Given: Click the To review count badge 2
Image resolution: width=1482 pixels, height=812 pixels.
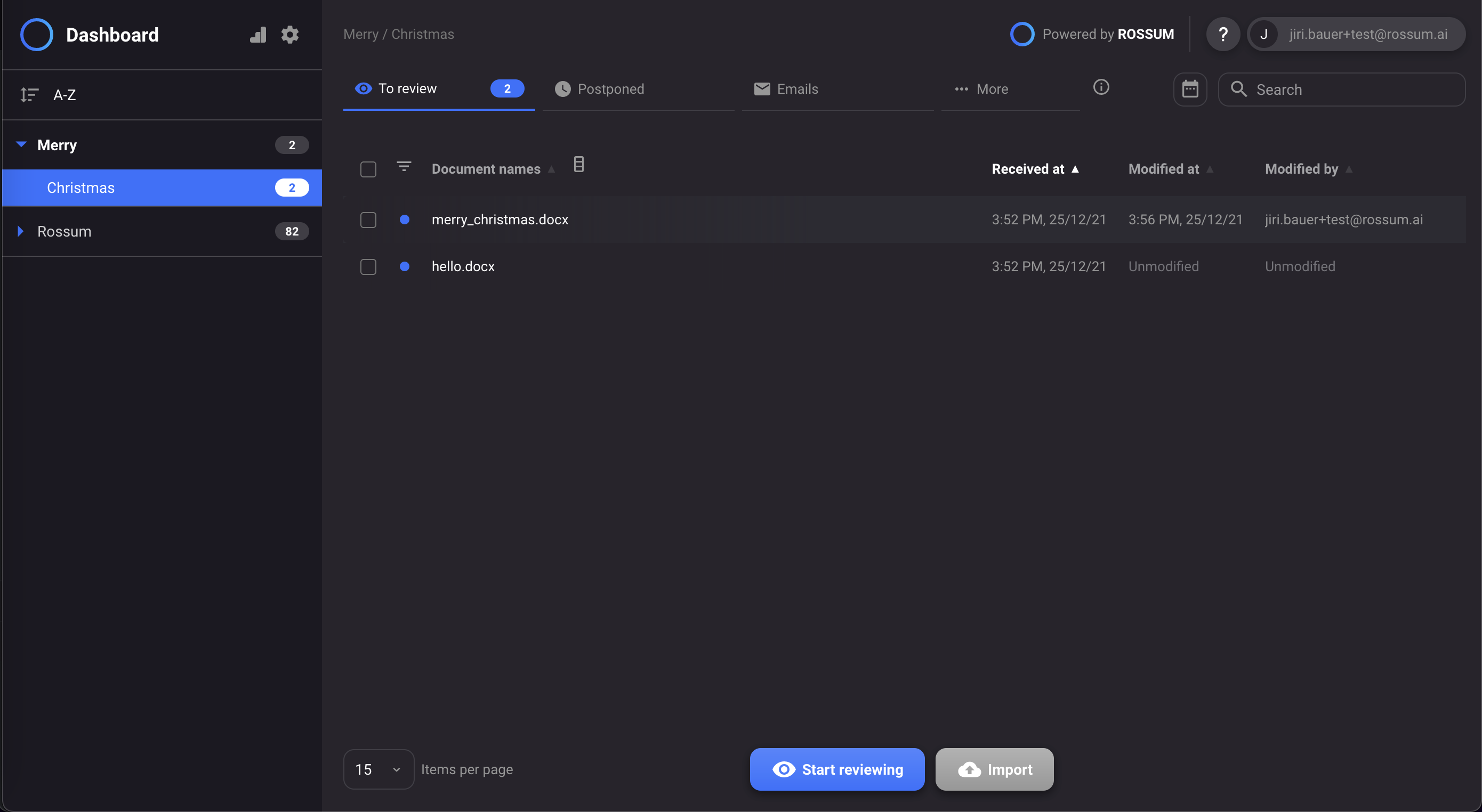Looking at the screenshot, I should click(x=507, y=88).
